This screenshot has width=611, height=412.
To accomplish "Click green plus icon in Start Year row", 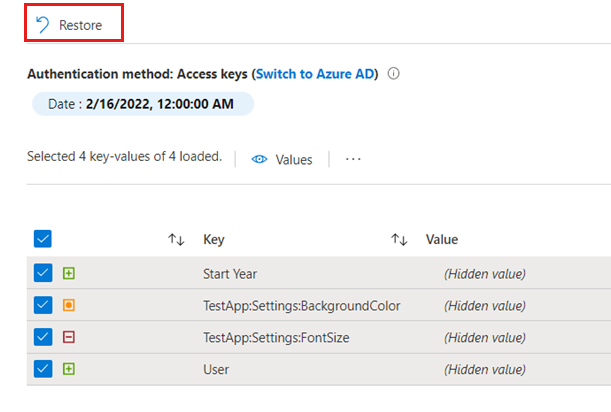I will pyautogui.click(x=69, y=273).
